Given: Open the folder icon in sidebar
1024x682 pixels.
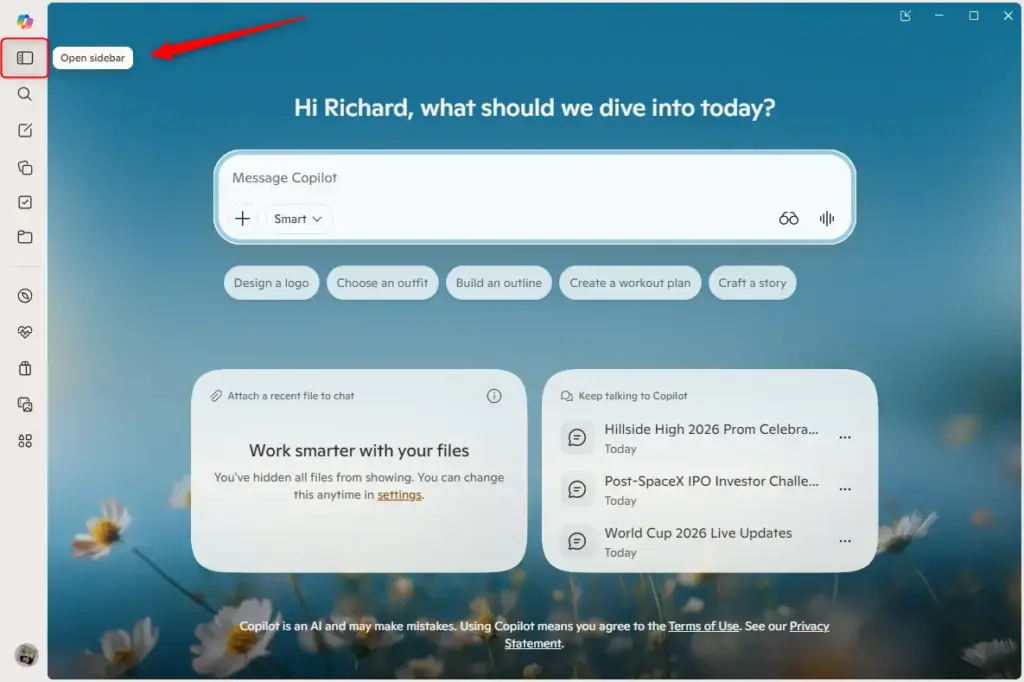Looking at the screenshot, I should (25, 236).
